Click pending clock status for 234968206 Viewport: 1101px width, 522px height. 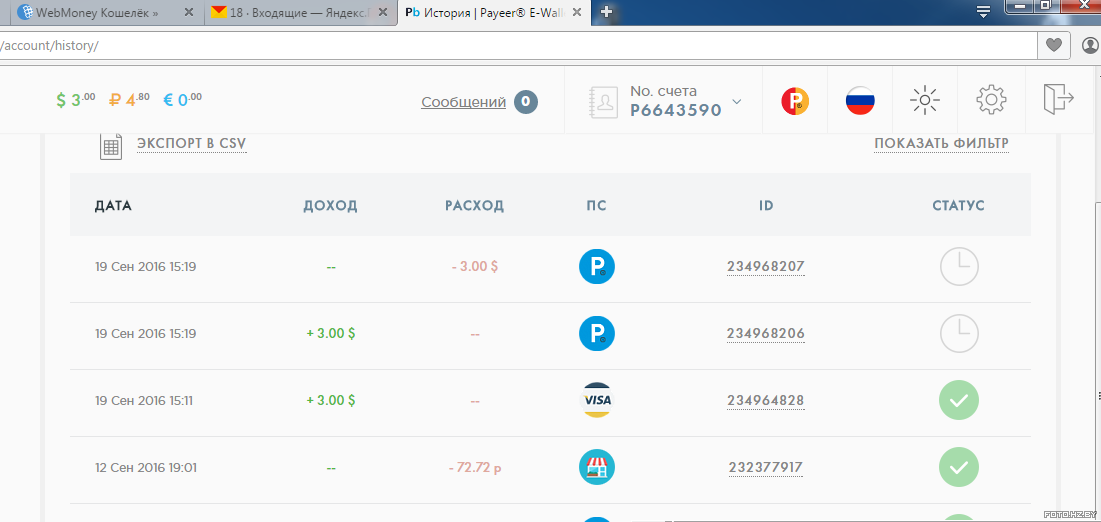959,334
